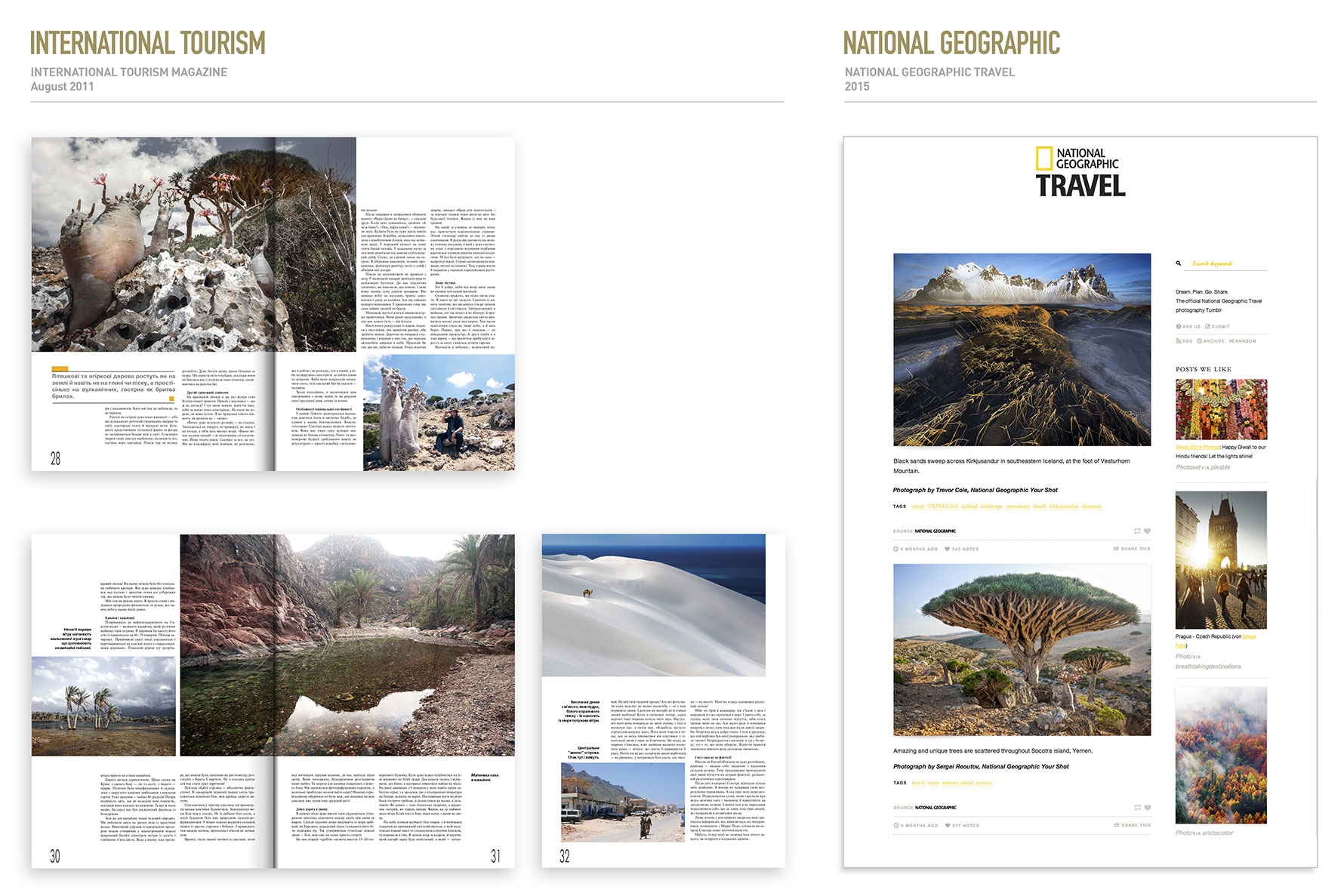The image size is (1344, 896).
Task: Click the Diwali 2014 Photos link
Action: (x=1198, y=447)
